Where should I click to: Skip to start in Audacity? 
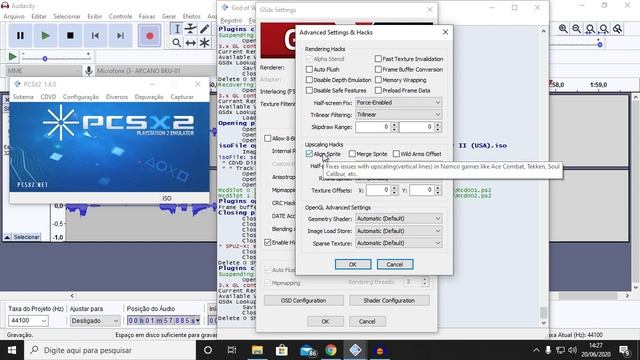pos(95,36)
